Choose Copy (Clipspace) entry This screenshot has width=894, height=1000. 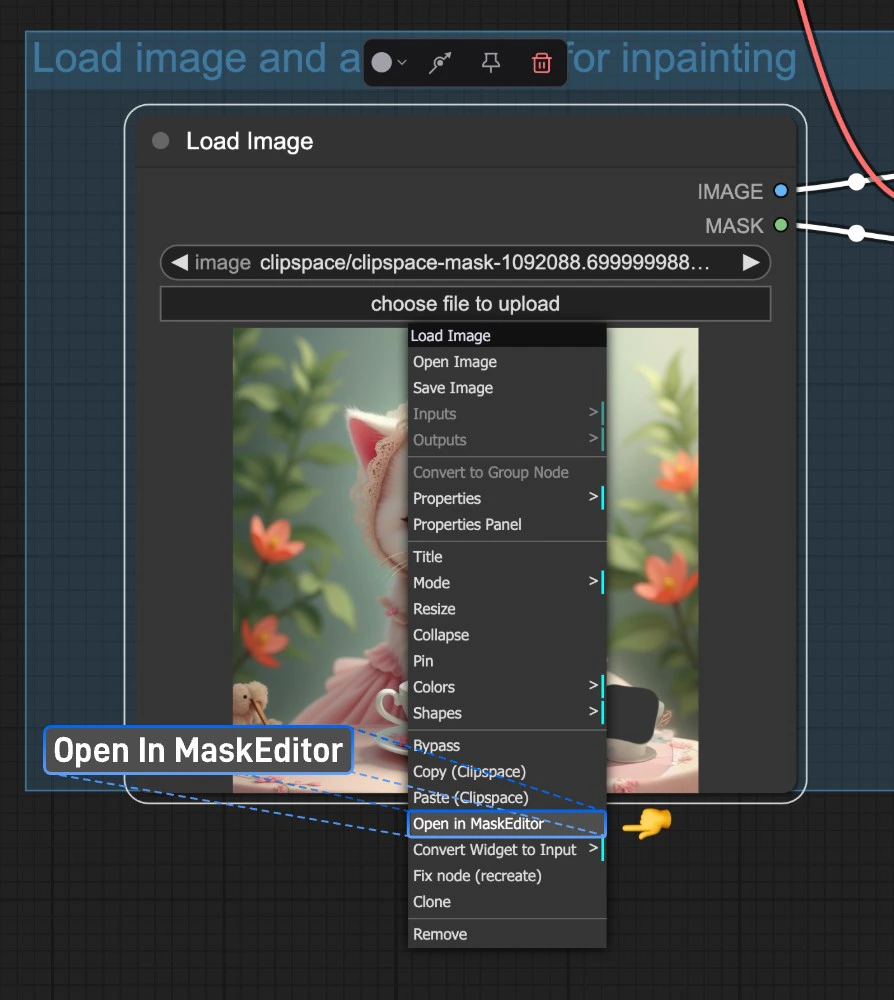[507, 772]
